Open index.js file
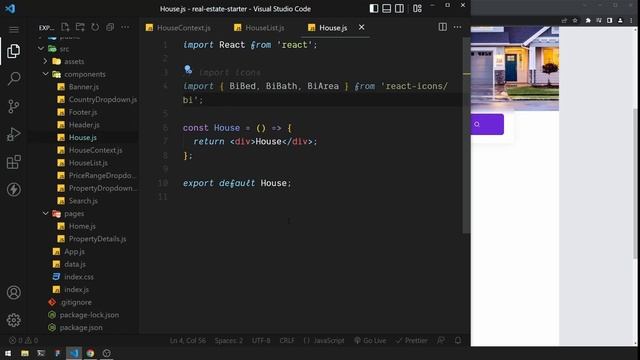This screenshot has height=360, width=640. [x=76, y=289]
